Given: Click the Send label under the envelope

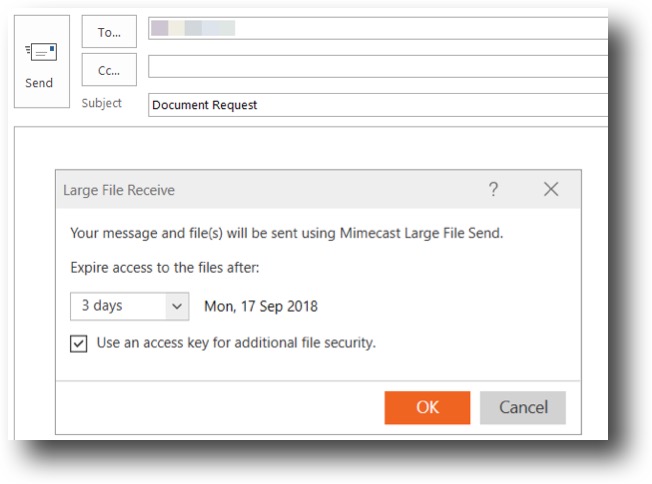Looking at the screenshot, I should [x=40, y=83].
